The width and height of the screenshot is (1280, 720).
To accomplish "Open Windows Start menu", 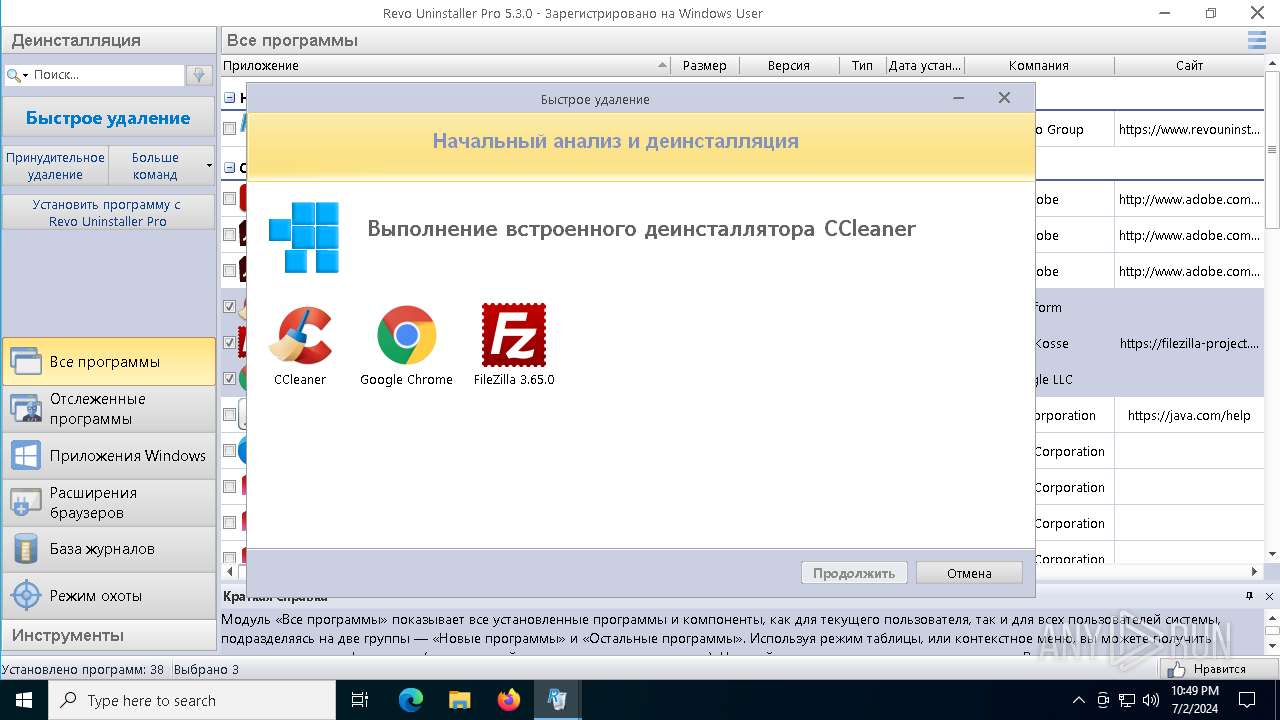I will coord(24,700).
